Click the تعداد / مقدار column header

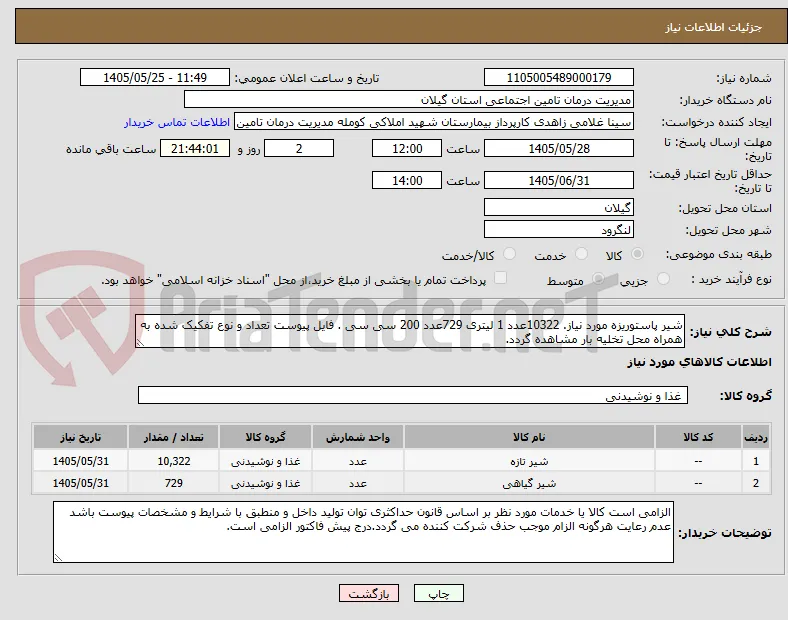click(173, 437)
